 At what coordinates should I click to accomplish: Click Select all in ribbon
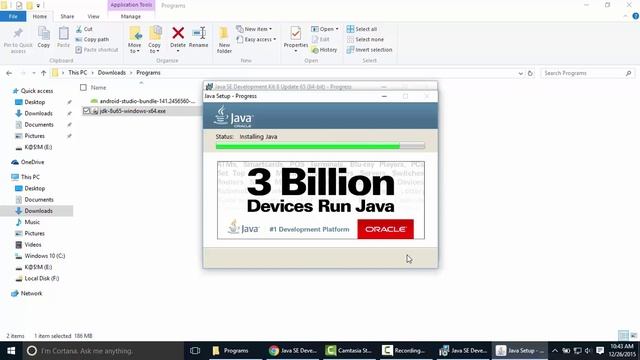[x=362, y=29]
